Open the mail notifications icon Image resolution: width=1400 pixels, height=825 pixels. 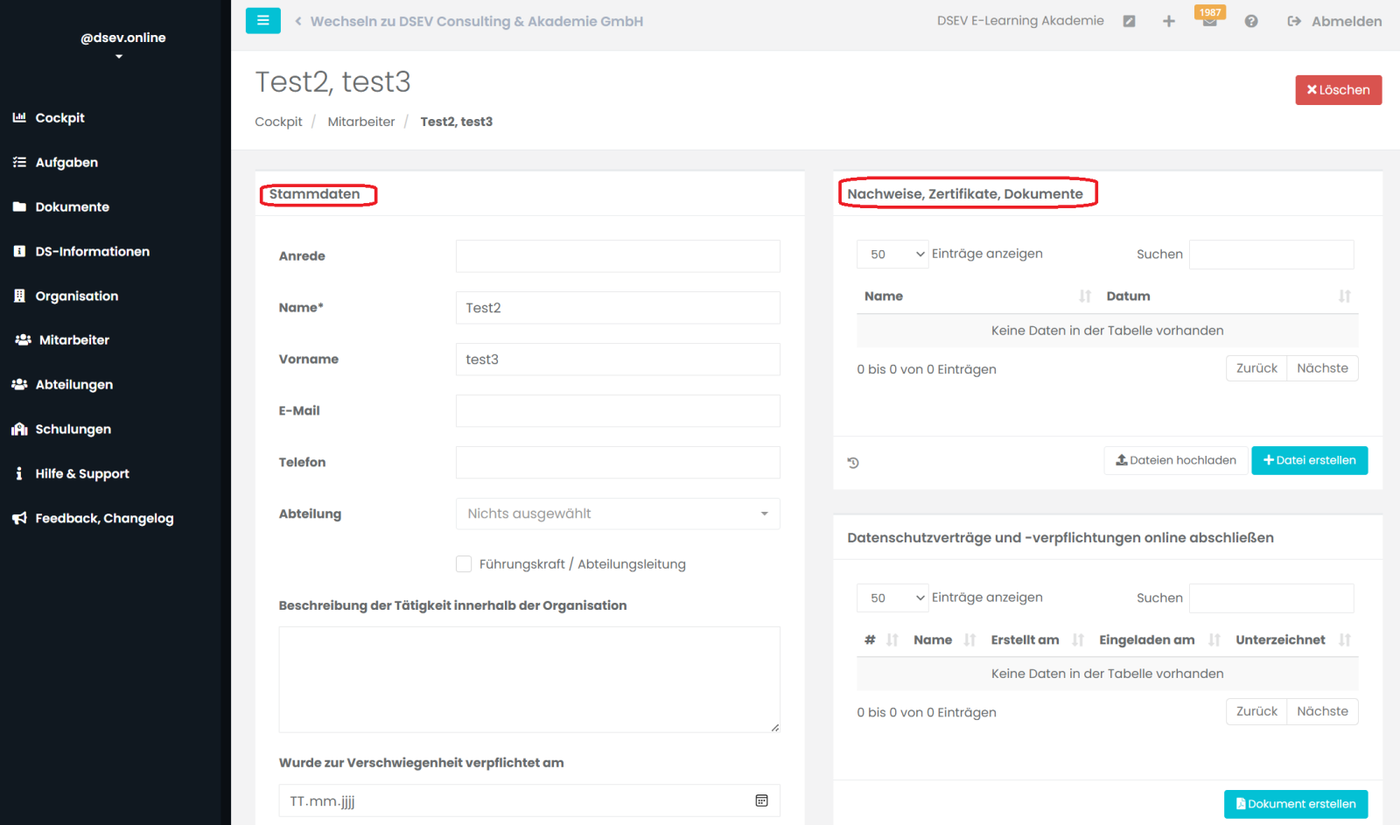point(1210,22)
